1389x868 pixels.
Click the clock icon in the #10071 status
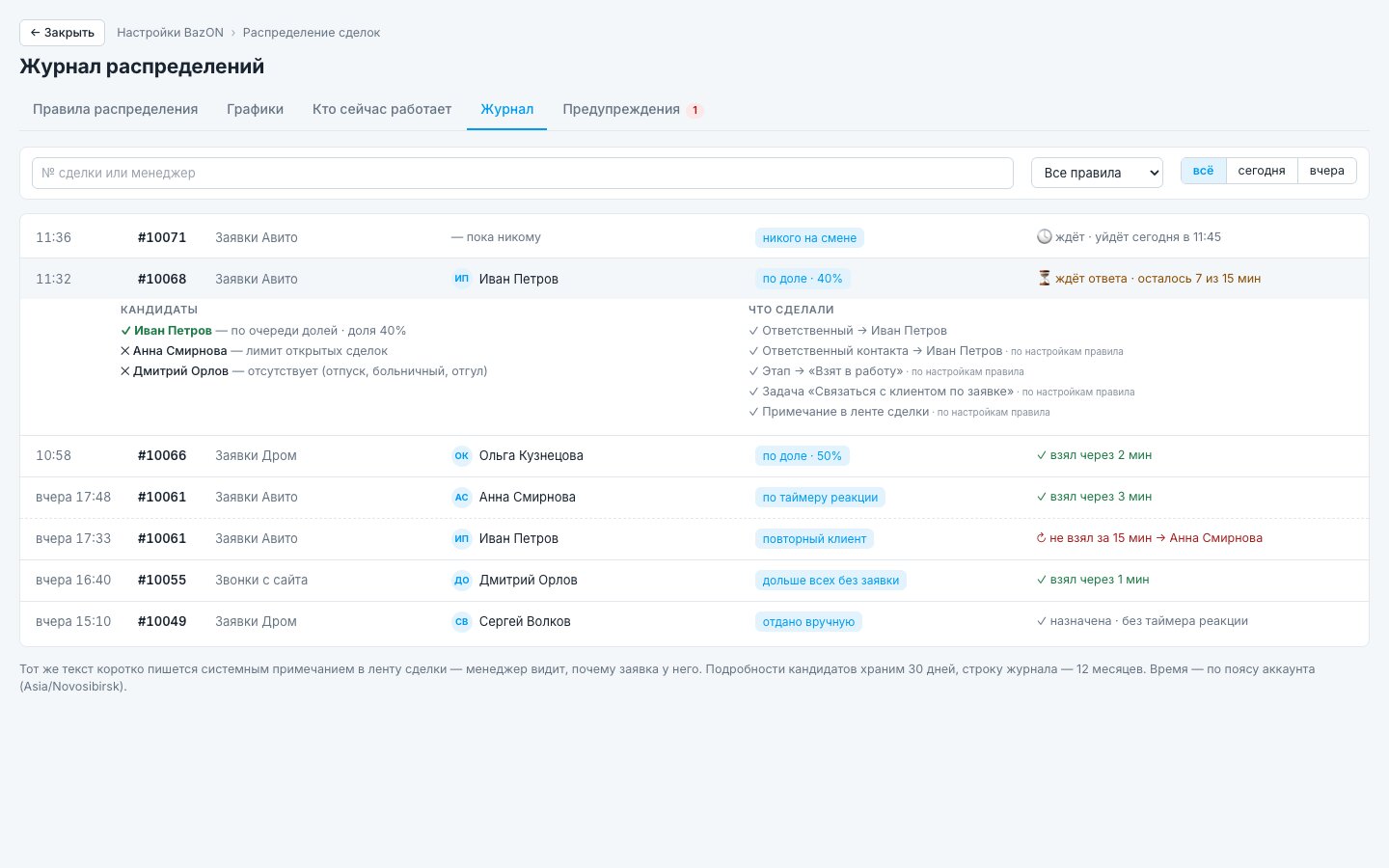[1044, 237]
